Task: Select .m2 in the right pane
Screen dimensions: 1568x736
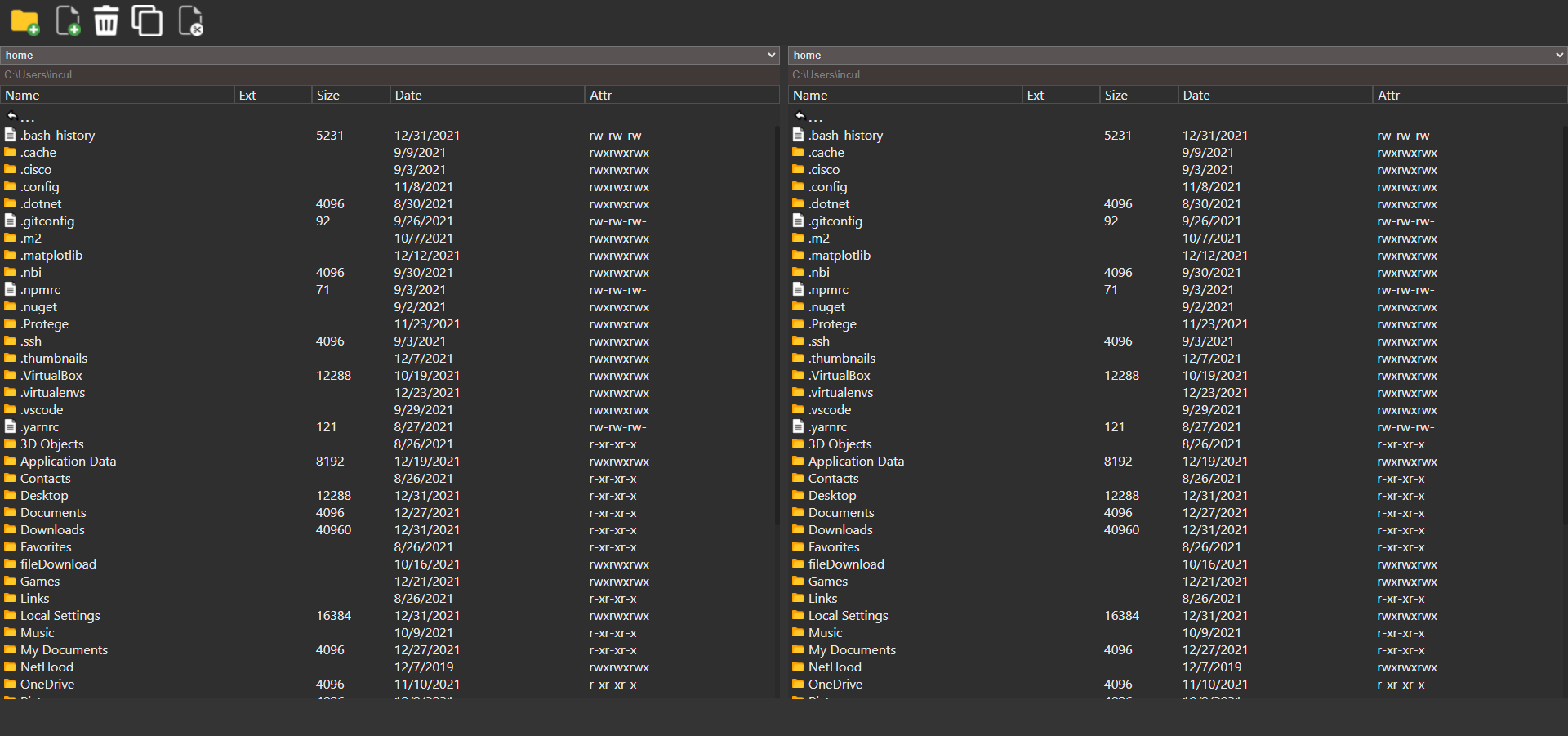Action: coord(819,238)
